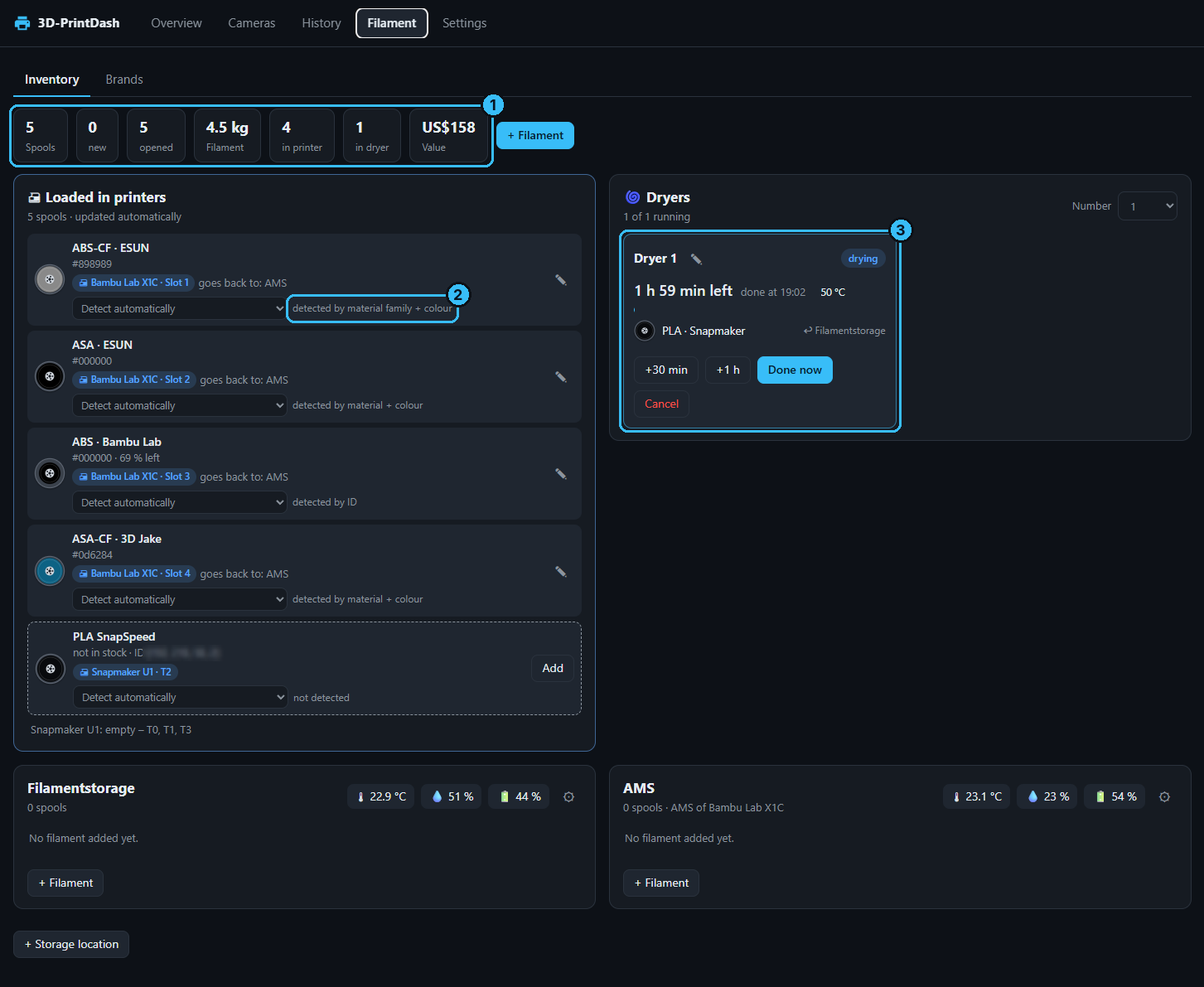Add the PLA SnapSpeed spool to stock

(x=553, y=668)
